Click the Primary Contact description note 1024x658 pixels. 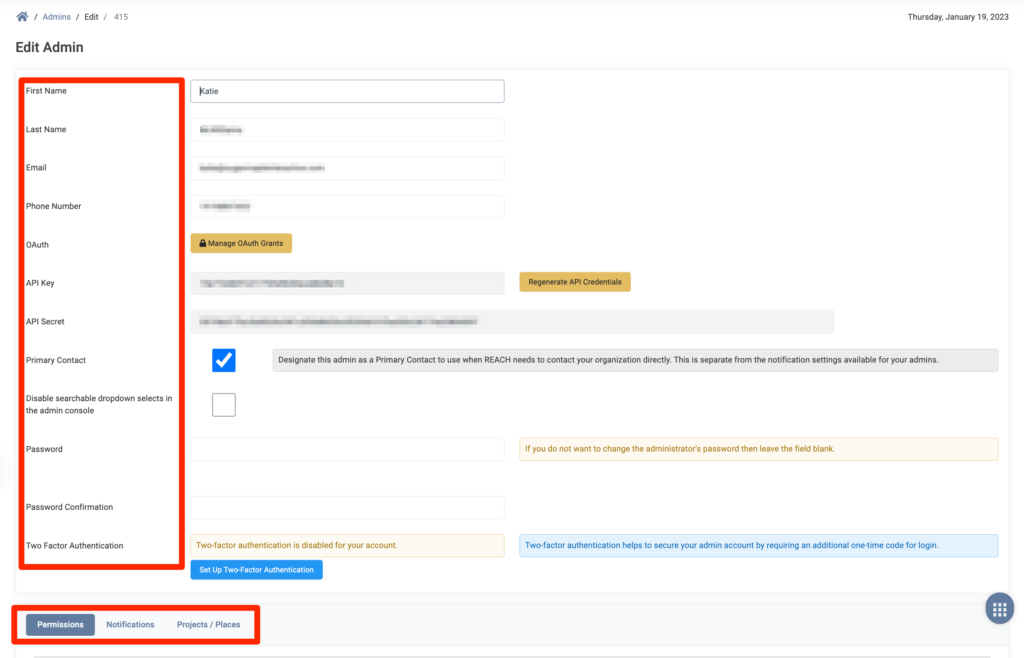pos(635,360)
